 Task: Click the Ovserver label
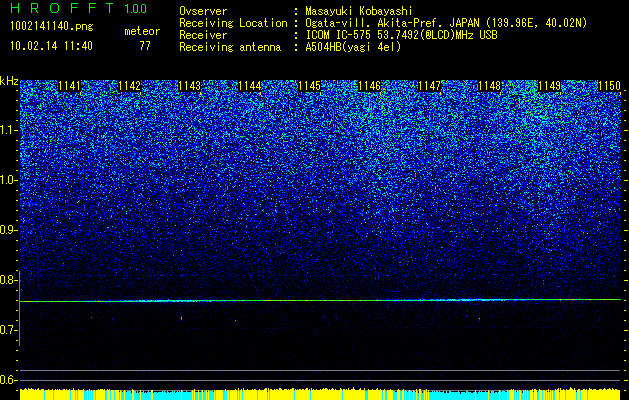pos(203,11)
